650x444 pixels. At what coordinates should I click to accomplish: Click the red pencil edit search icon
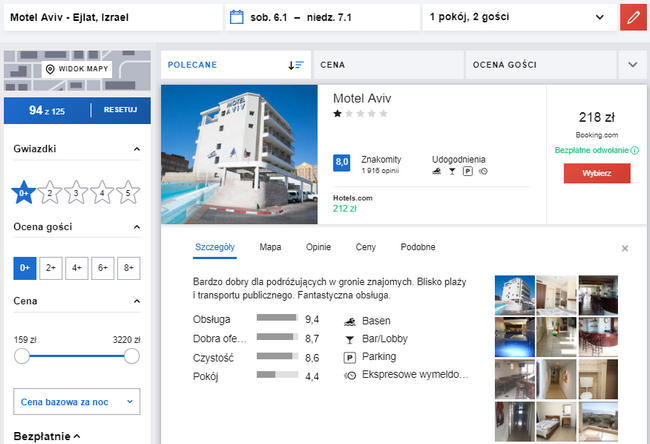click(x=633, y=17)
